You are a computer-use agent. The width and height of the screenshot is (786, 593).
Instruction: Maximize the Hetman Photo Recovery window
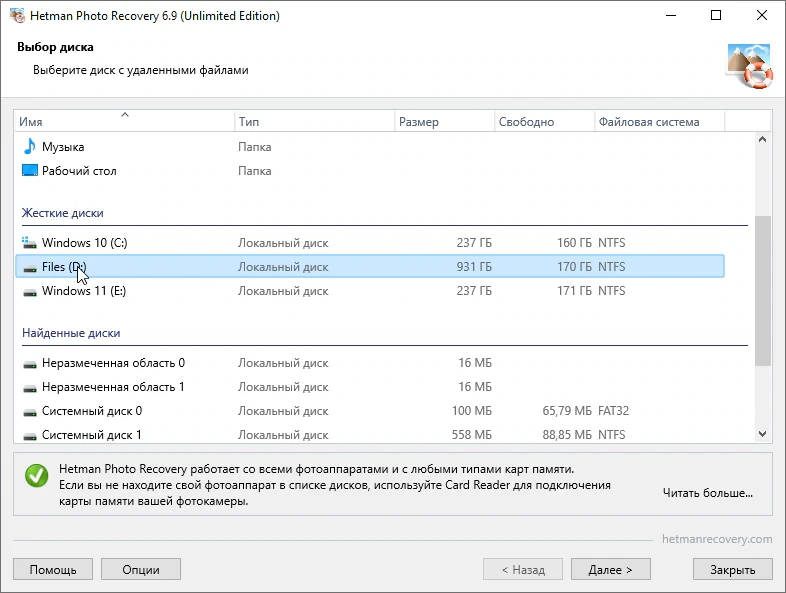[716, 16]
